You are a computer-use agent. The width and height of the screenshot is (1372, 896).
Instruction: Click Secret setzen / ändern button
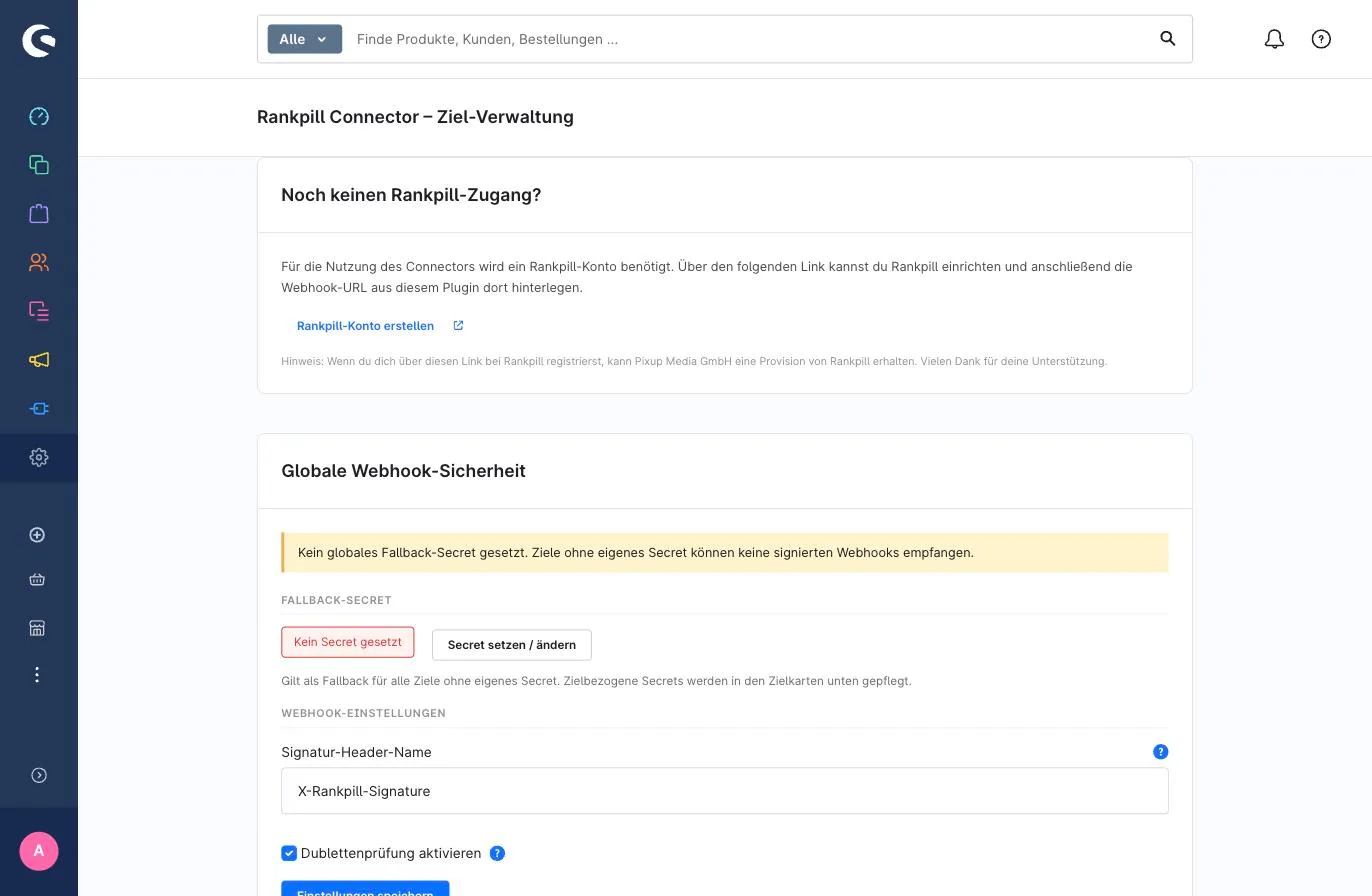[x=512, y=645]
